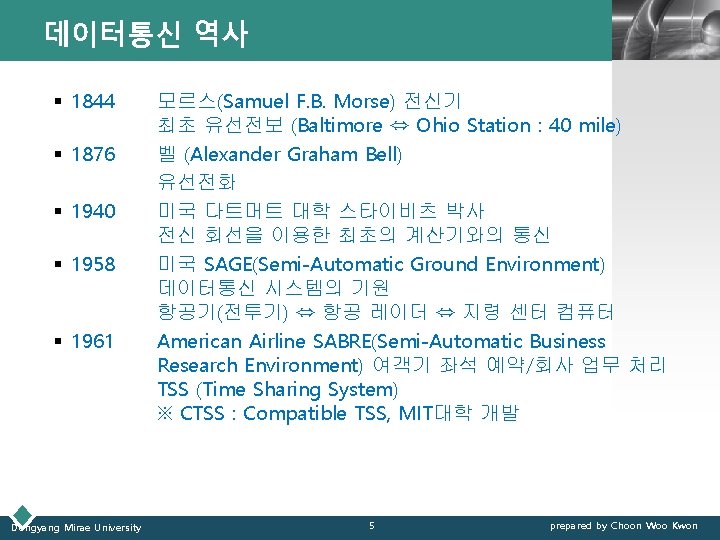The width and height of the screenshot is (720, 540).
Task: Click the metallic header image at top right
Action: pos(666,30)
